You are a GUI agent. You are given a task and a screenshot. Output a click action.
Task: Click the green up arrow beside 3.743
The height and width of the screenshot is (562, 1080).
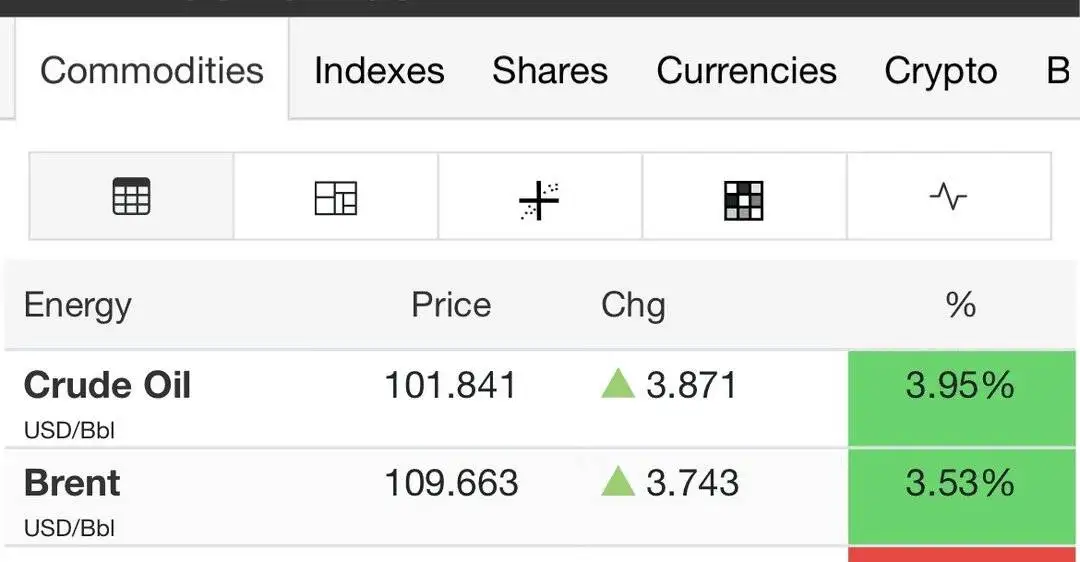[x=618, y=481]
